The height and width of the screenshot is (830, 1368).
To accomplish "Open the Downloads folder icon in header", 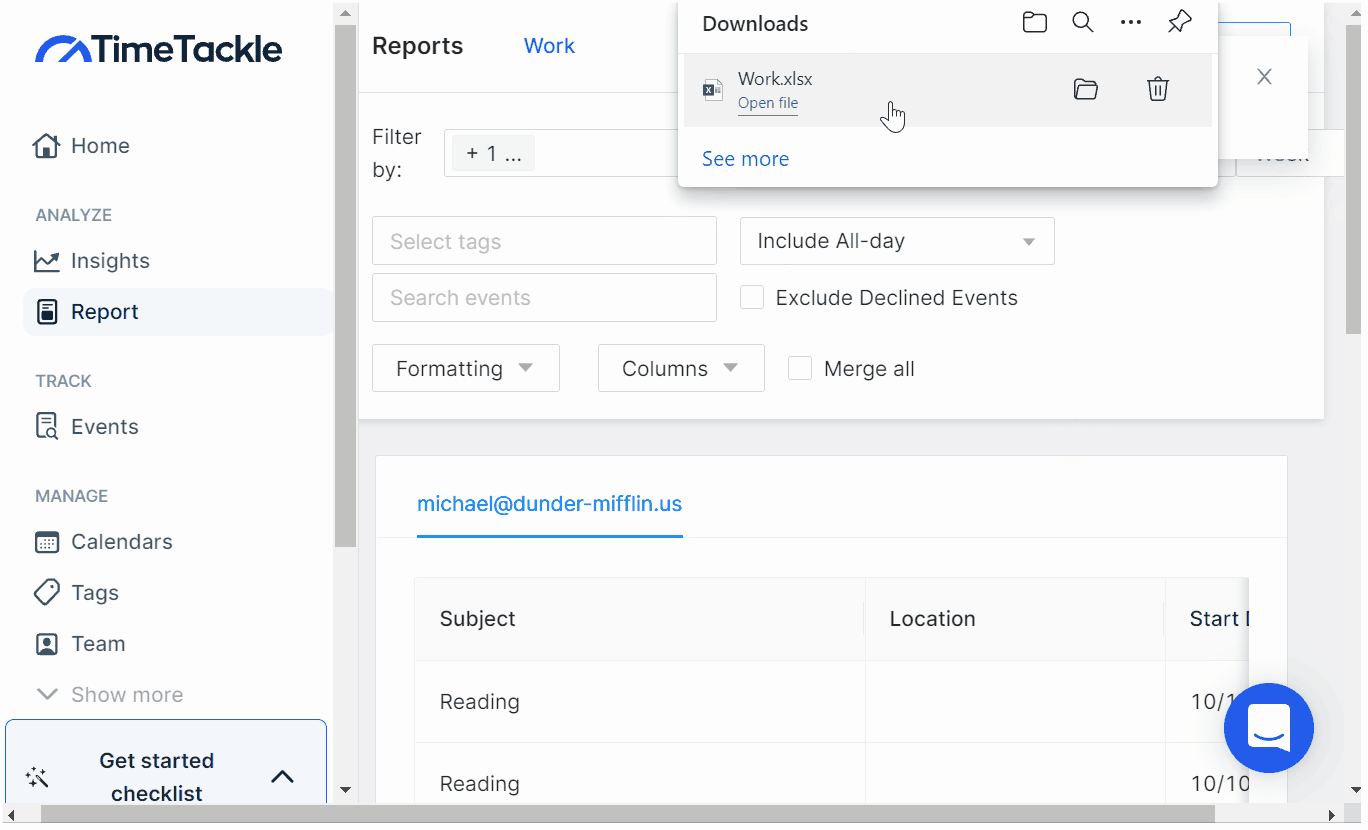I will point(1035,22).
